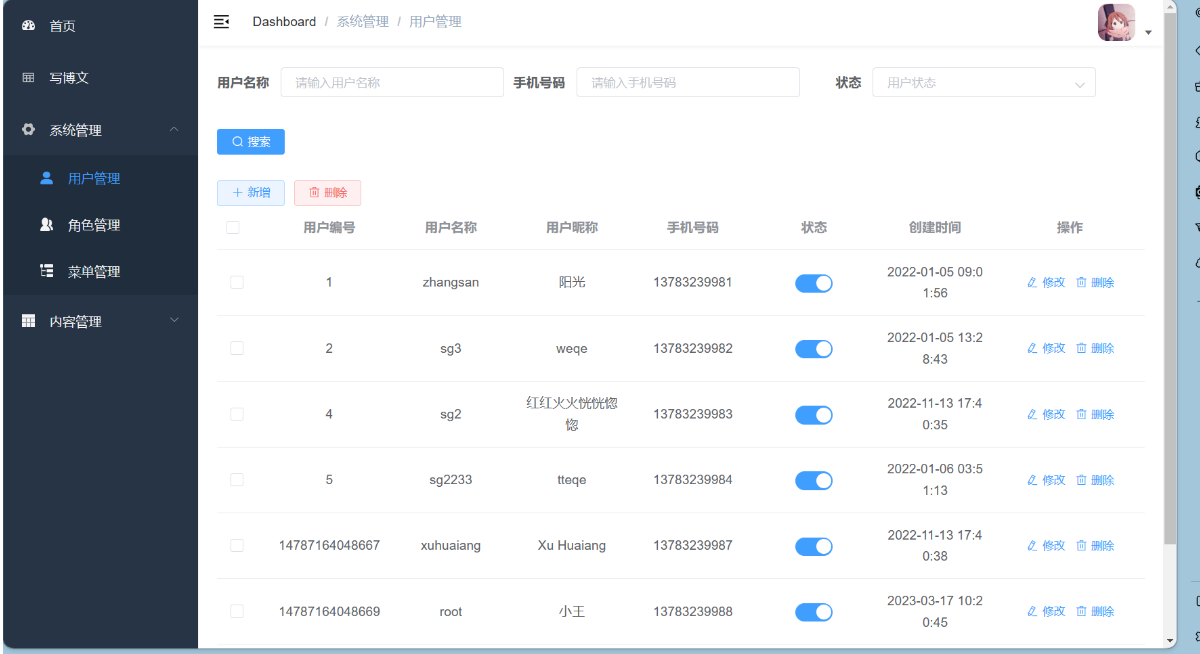Viewport: 1200px width, 654px height.
Task: Open the 用户状态 dropdown
Action: tap(983, 83)
